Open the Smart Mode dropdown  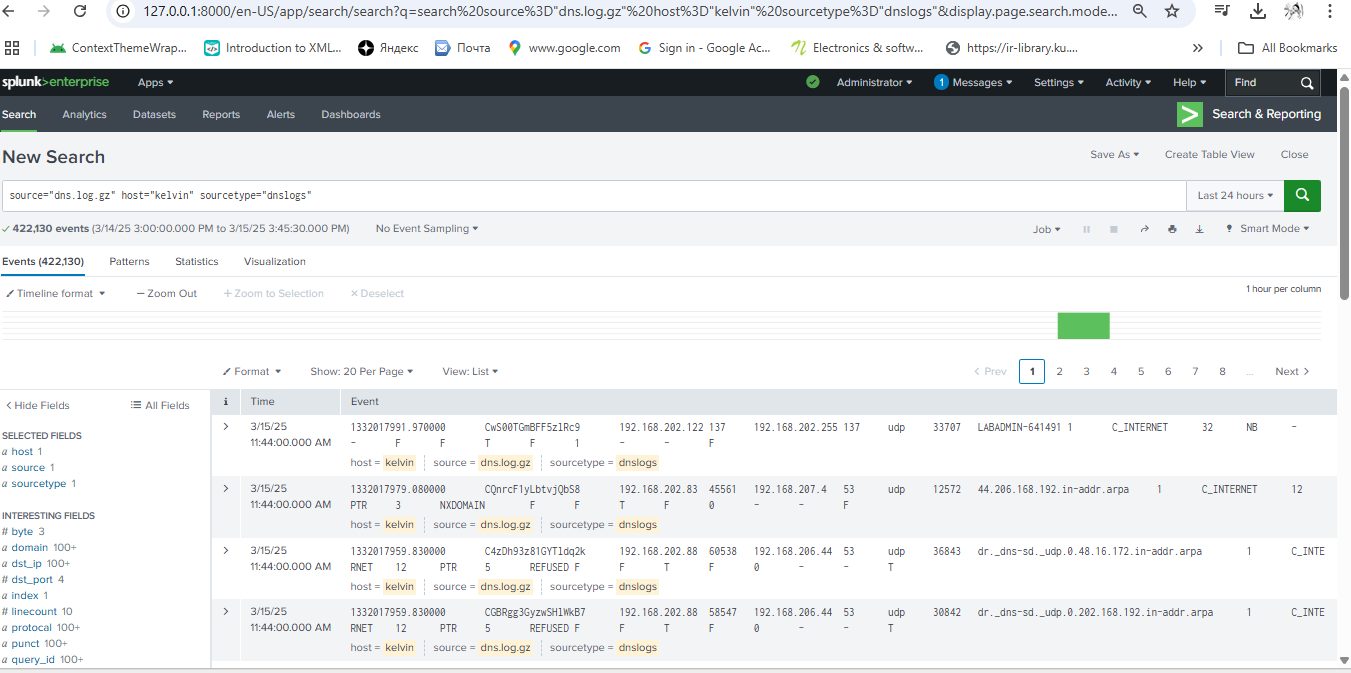pyautogui.click(x=1267, y=229)
